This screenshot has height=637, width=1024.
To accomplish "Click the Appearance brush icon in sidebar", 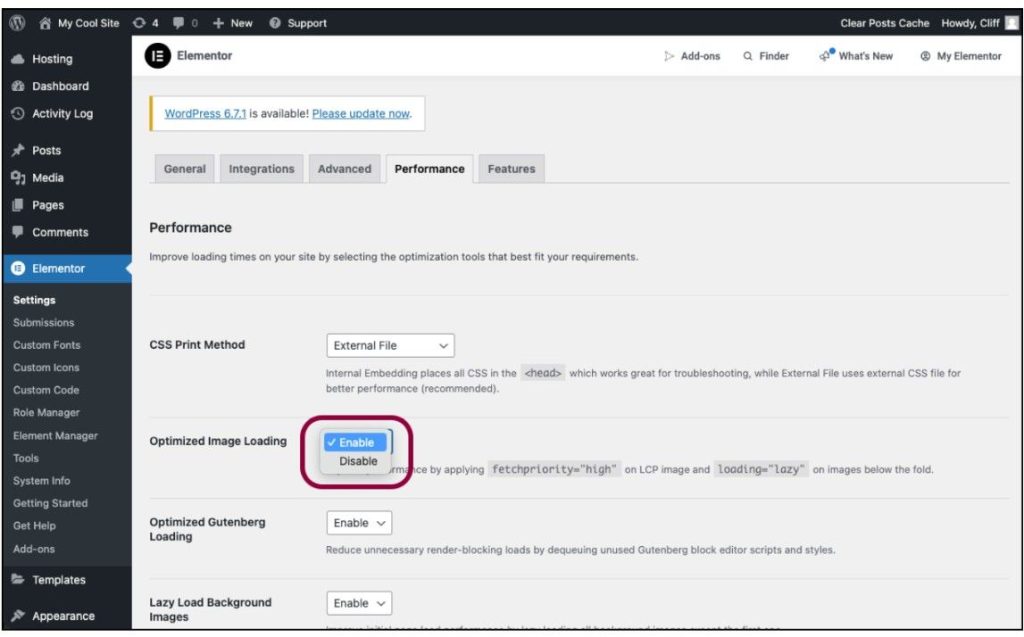I will click(x=18, y=615).
